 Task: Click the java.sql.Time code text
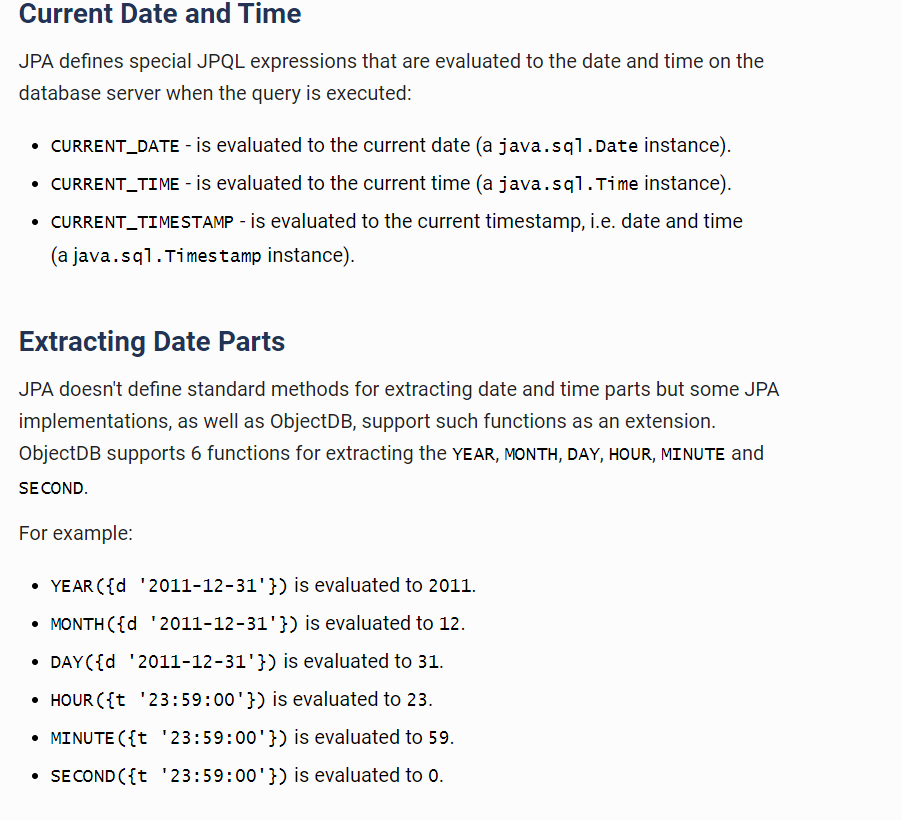click(x=567, y=184)
